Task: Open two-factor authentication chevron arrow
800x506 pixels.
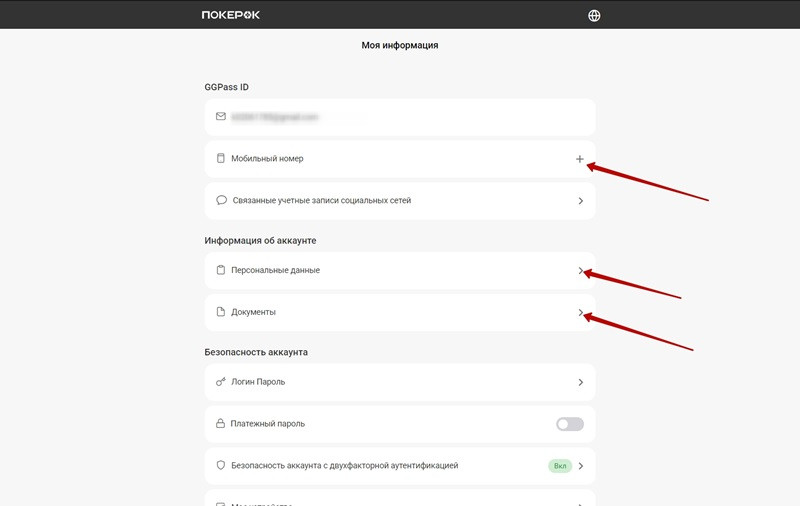Action: pyautogui.click(x=580, y=466)
